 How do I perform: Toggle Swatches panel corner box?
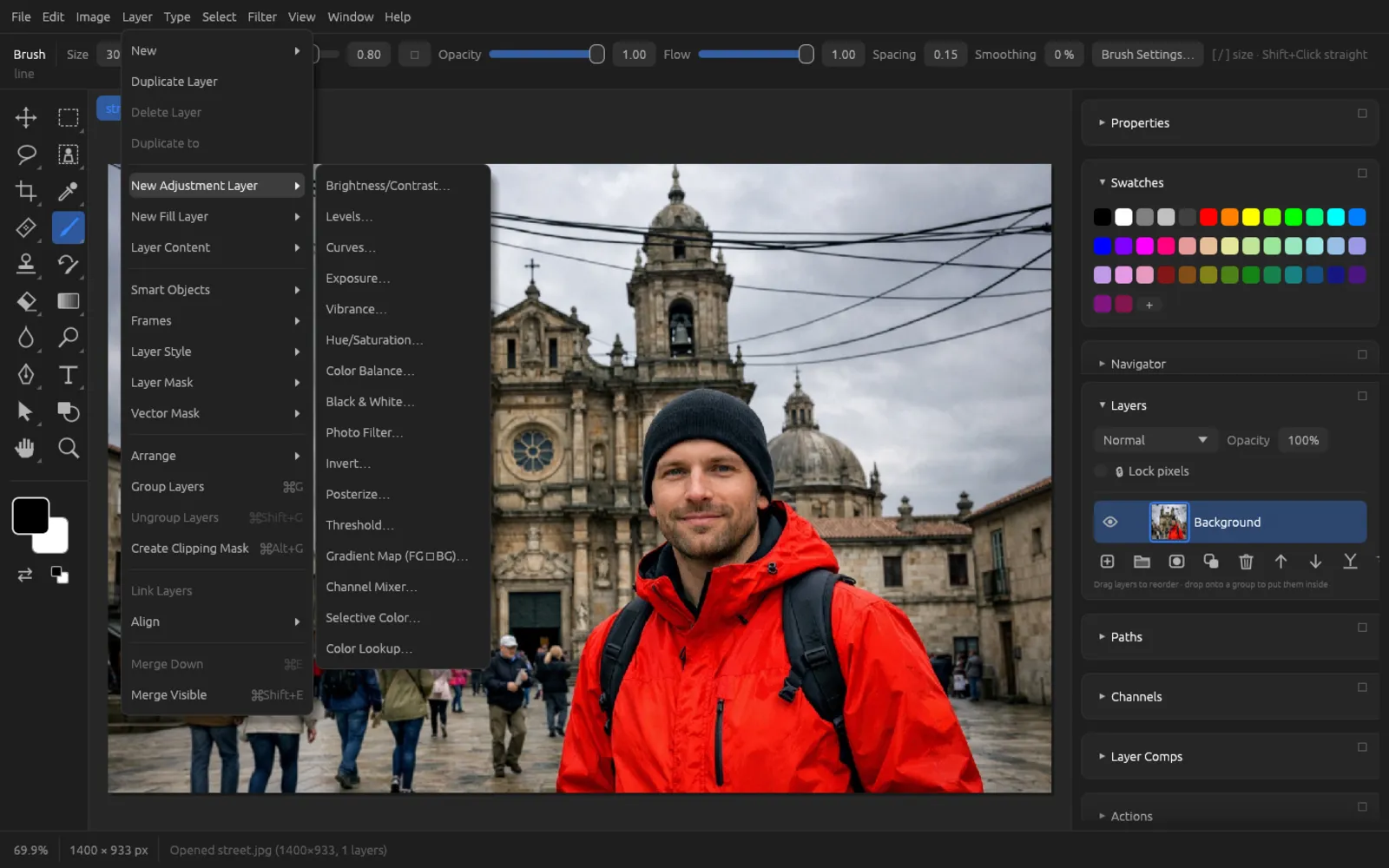tap(1362, 173)
